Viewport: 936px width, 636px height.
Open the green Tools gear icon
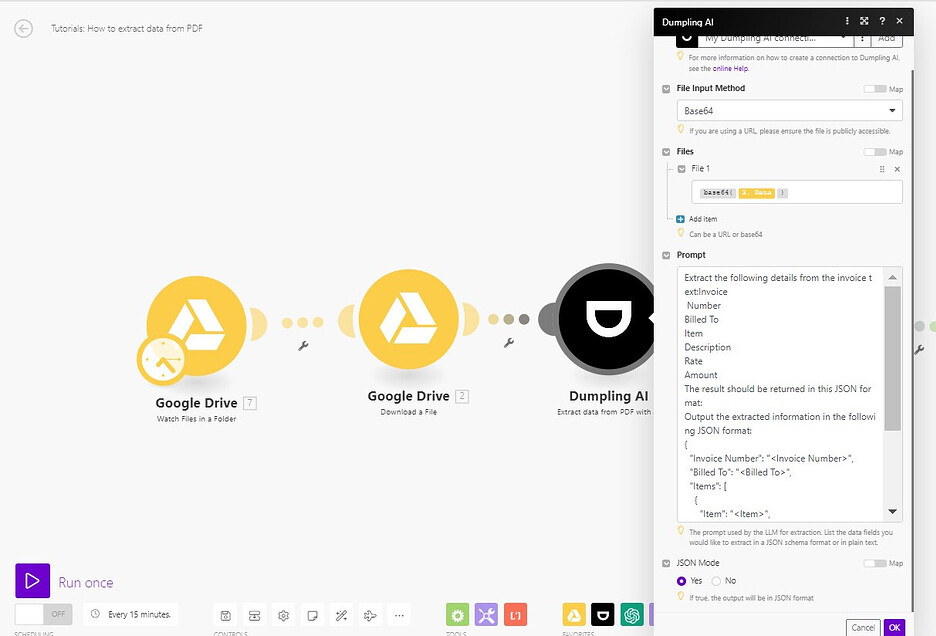(x=457, y=615)
